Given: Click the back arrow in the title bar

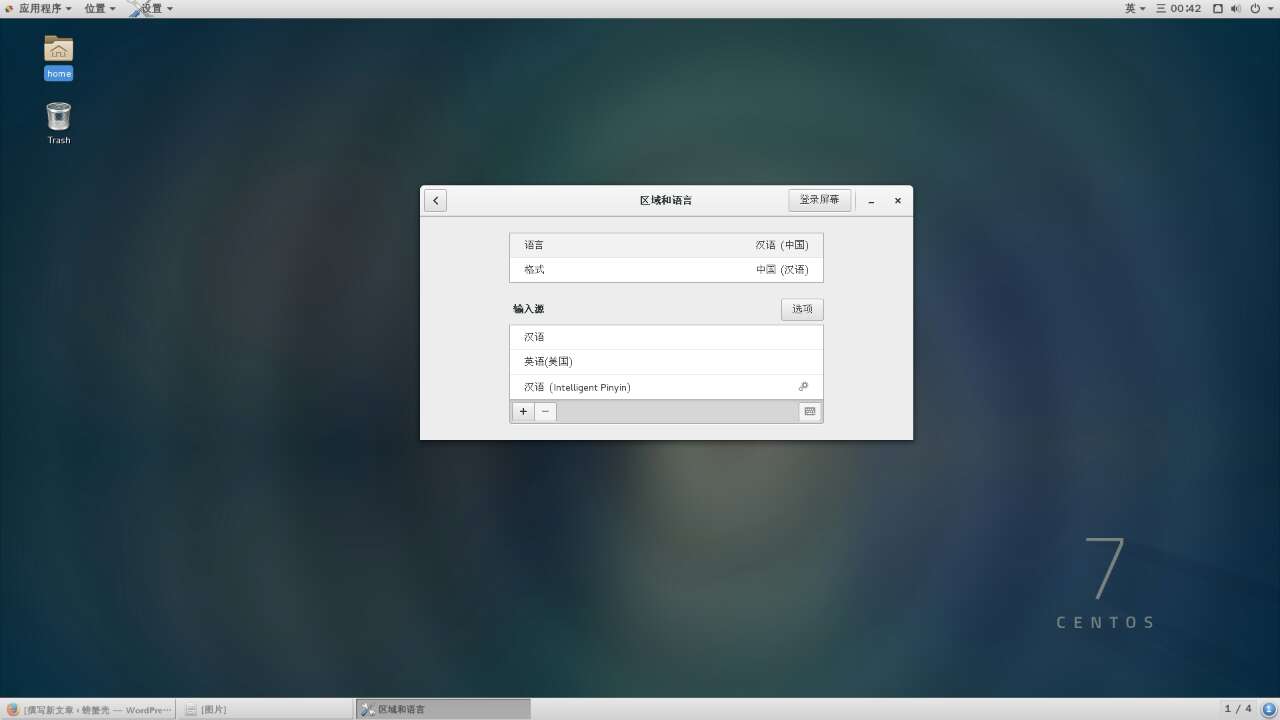Looking at the screenshot, I should 435,200.
